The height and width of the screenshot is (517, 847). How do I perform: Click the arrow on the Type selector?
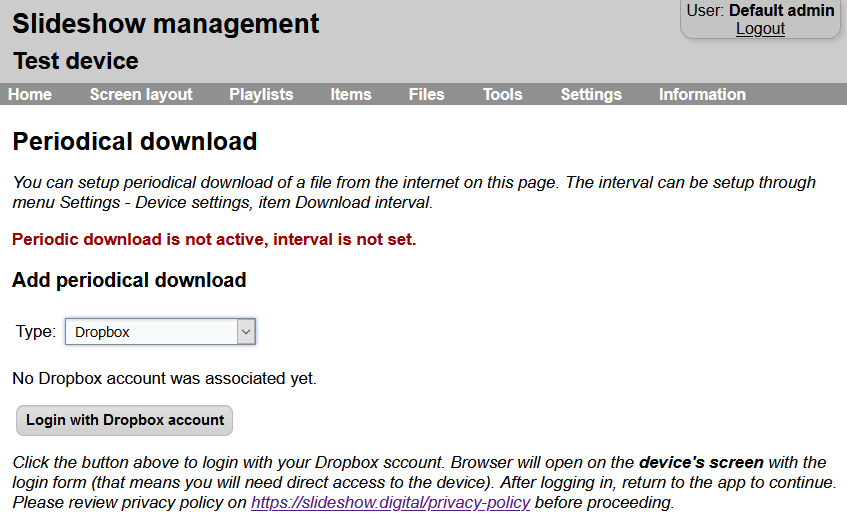click(246, 332)
